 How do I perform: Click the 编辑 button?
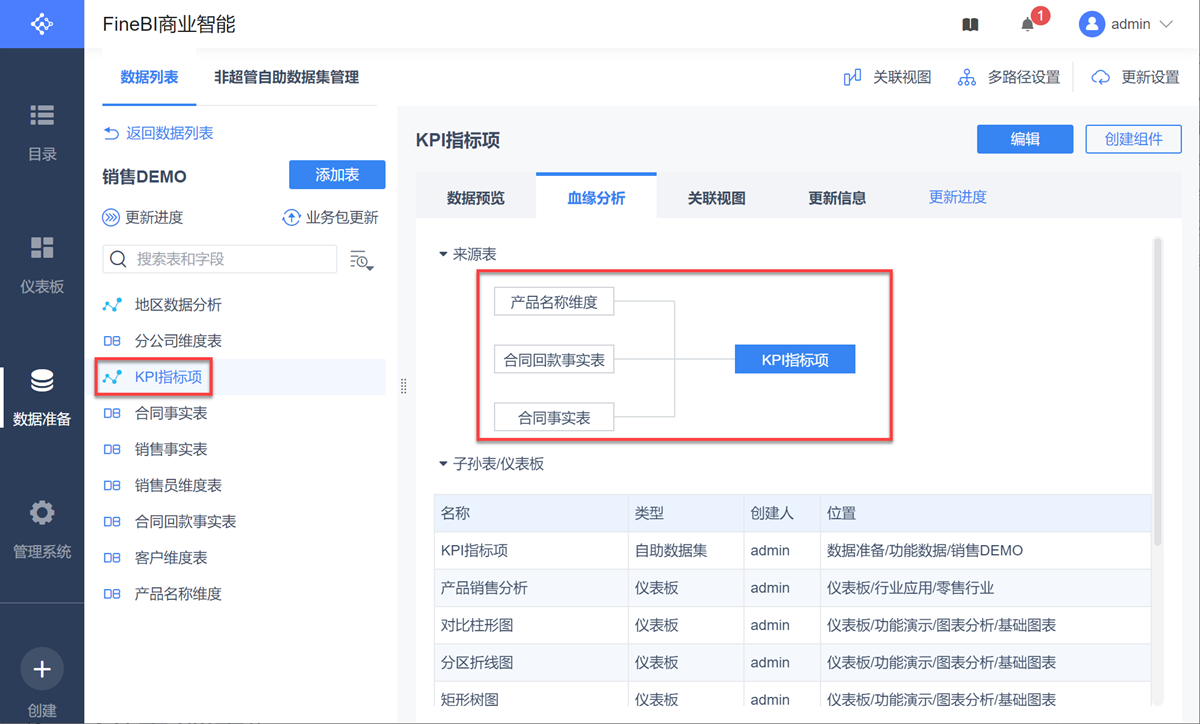1025,139
